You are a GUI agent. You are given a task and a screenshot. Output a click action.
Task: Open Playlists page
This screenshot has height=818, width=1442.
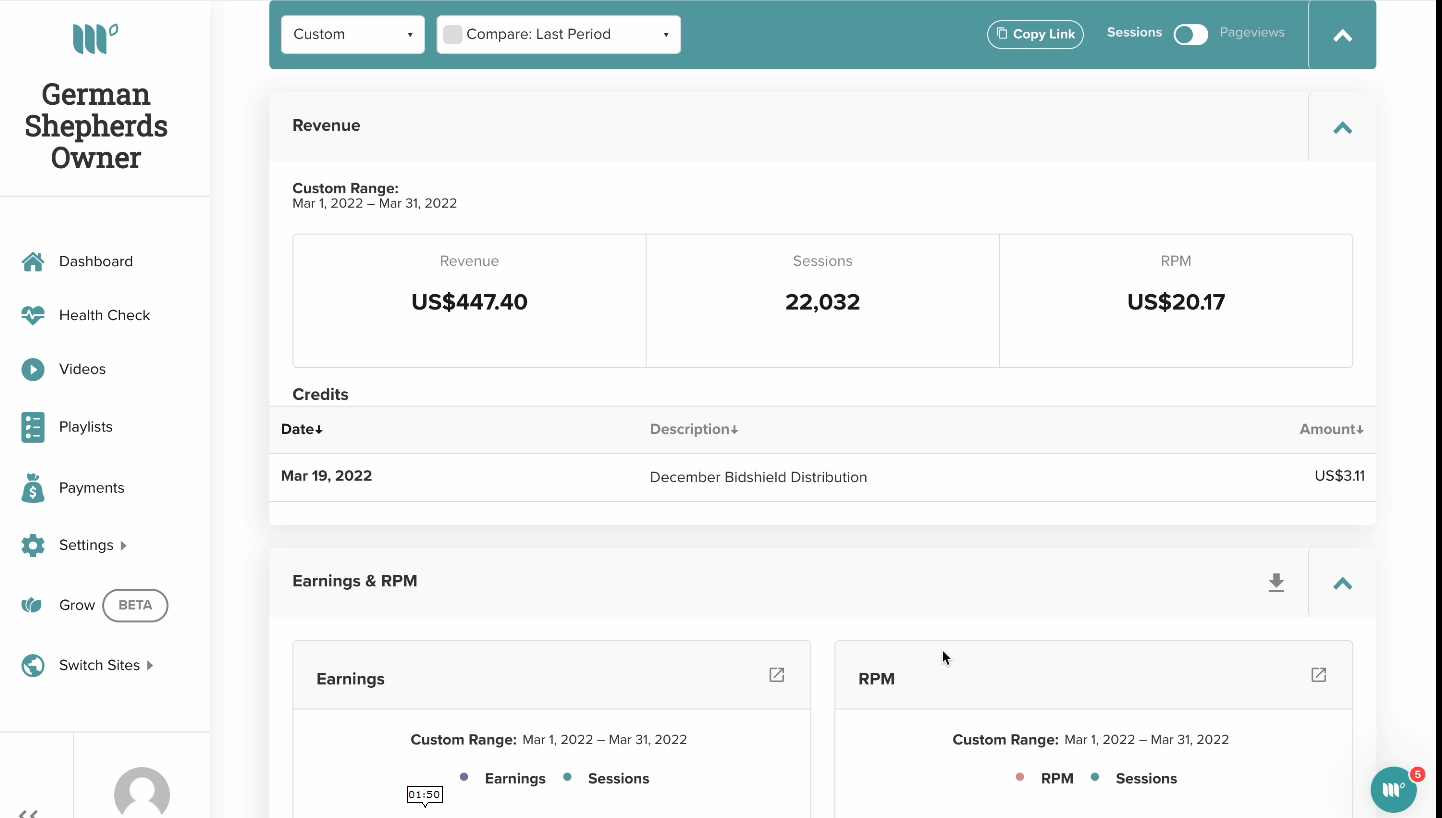[x=85, y=426]
